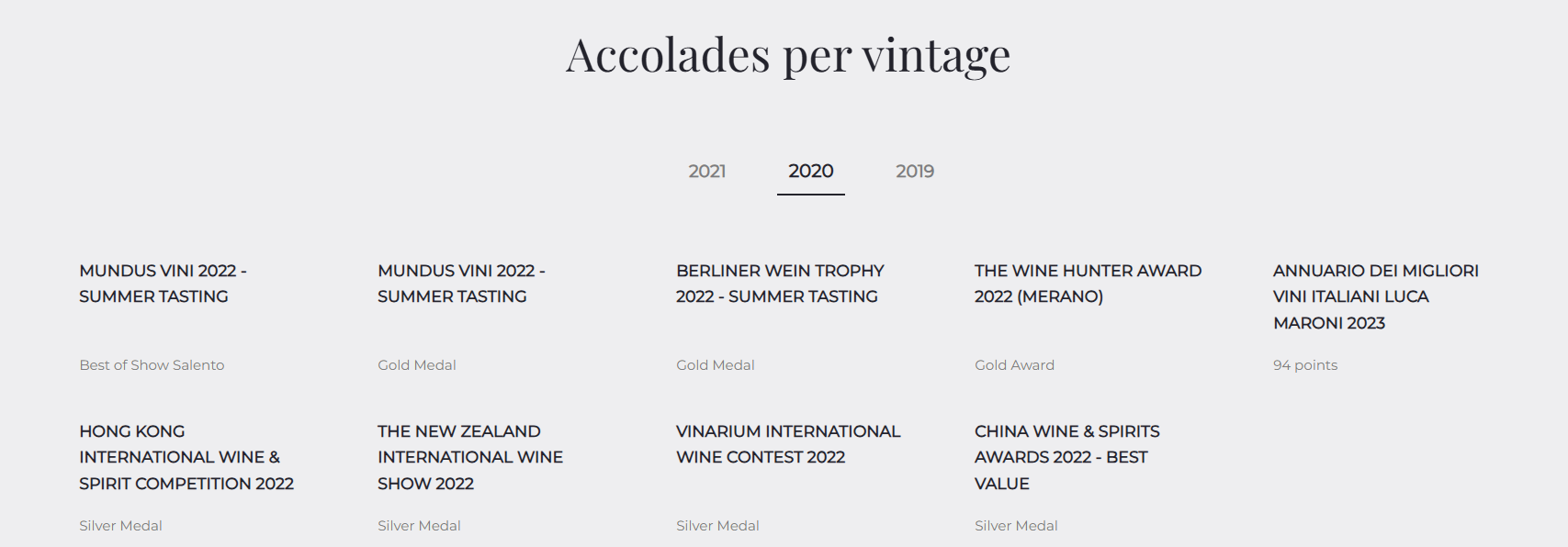Viewport: 1568px width, 547px height.
Task: Click Vinarium International Wine Contest 2022
Action: click(x=788, y=444)
